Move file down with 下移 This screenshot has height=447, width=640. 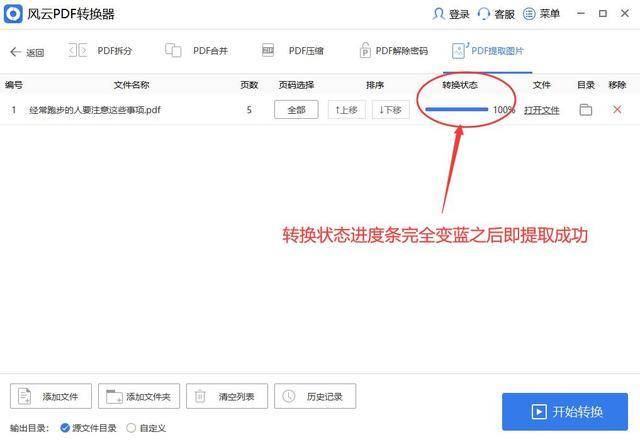pos(391,110)
